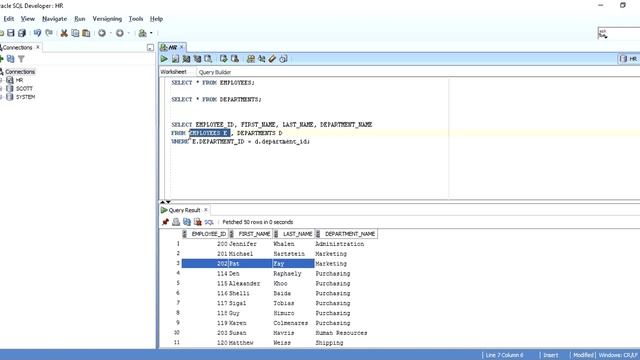Click the Copy icon in main toolbar
The height and width of the screenshot is (360, 640).
coord(75,33)
